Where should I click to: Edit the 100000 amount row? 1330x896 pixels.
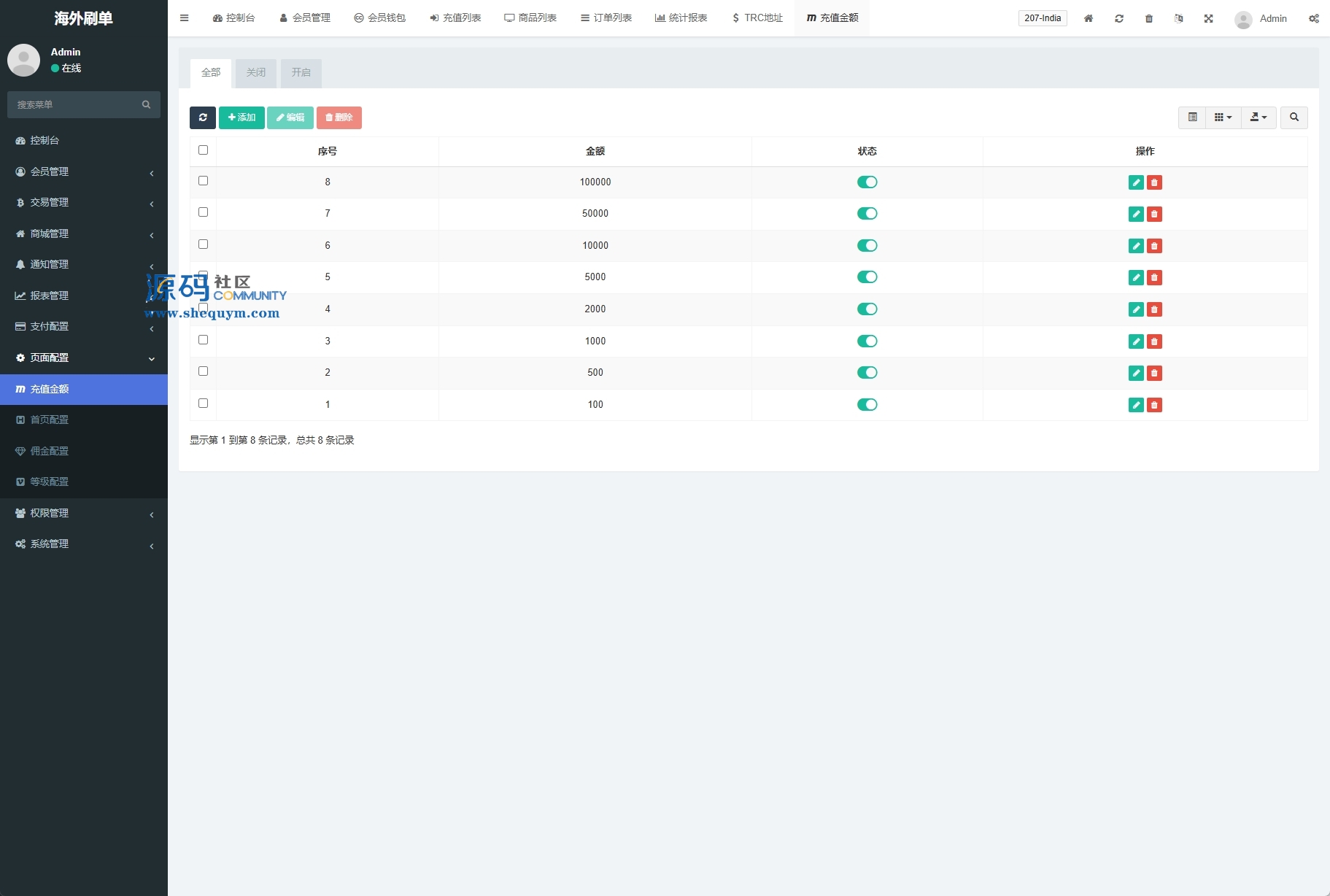click(1135, 182)
